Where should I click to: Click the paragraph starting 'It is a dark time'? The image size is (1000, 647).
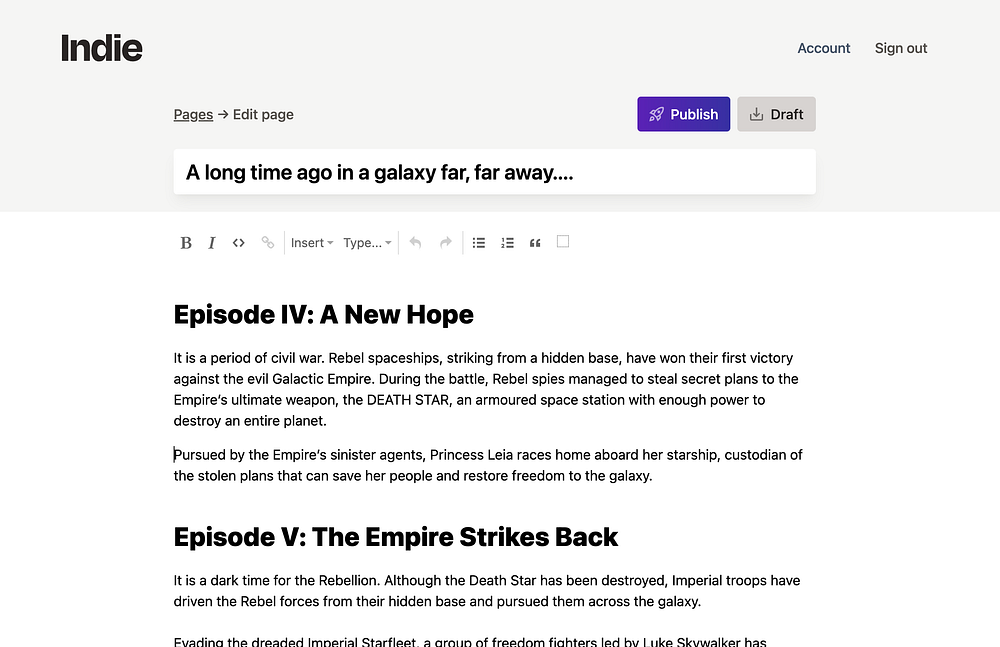488,591
